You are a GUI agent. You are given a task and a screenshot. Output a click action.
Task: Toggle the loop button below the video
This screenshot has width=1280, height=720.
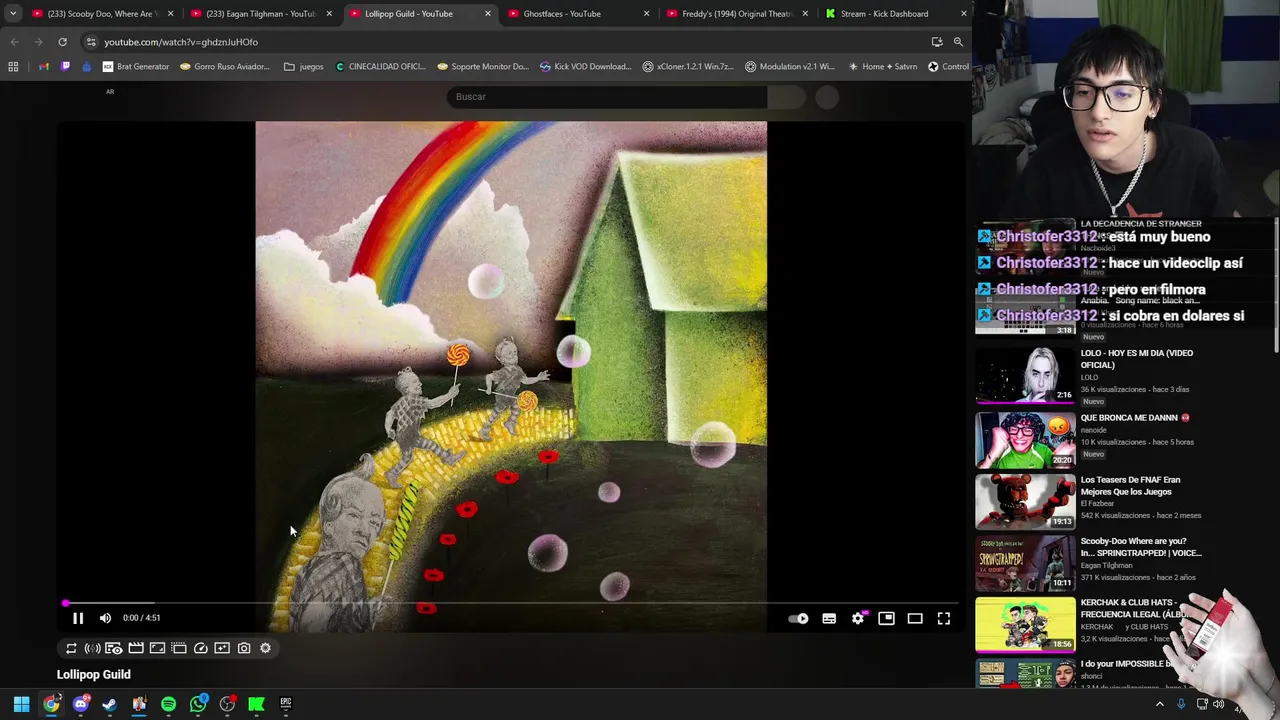click(x=71, y=648)
